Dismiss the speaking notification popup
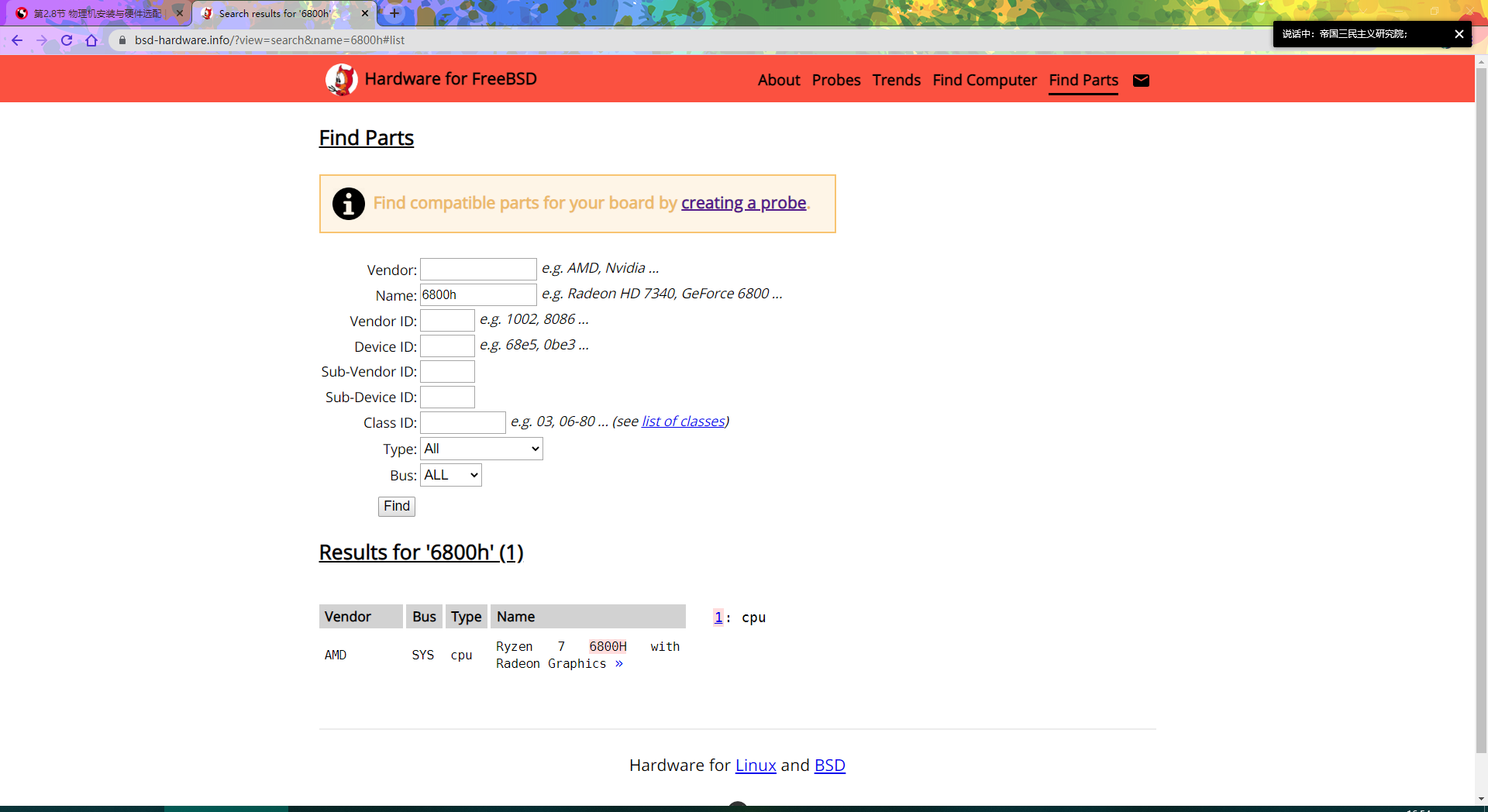The image size is (1488, 812). click(x=1459, y=34)
